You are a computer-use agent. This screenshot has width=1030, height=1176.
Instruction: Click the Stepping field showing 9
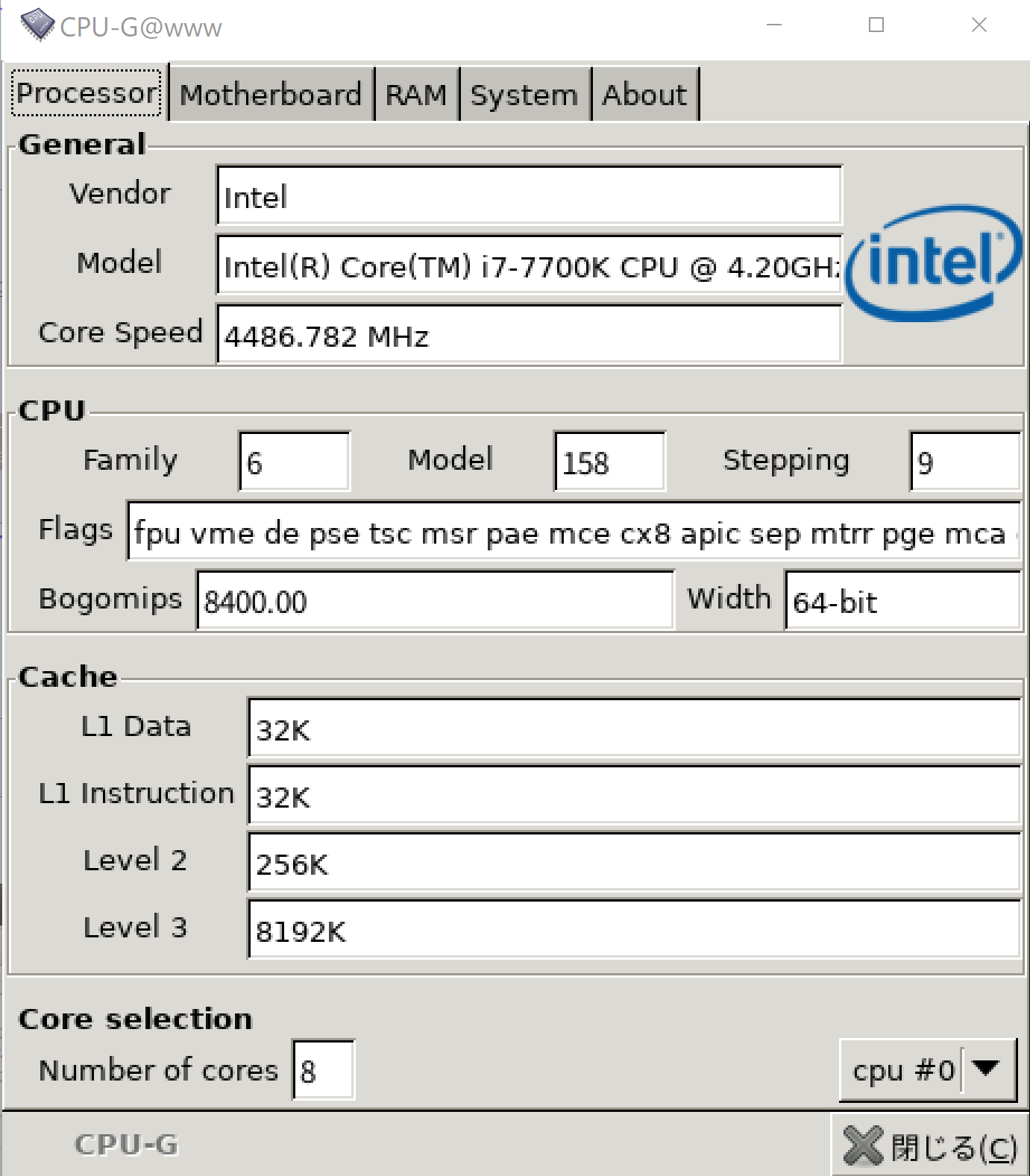point(965,461)
